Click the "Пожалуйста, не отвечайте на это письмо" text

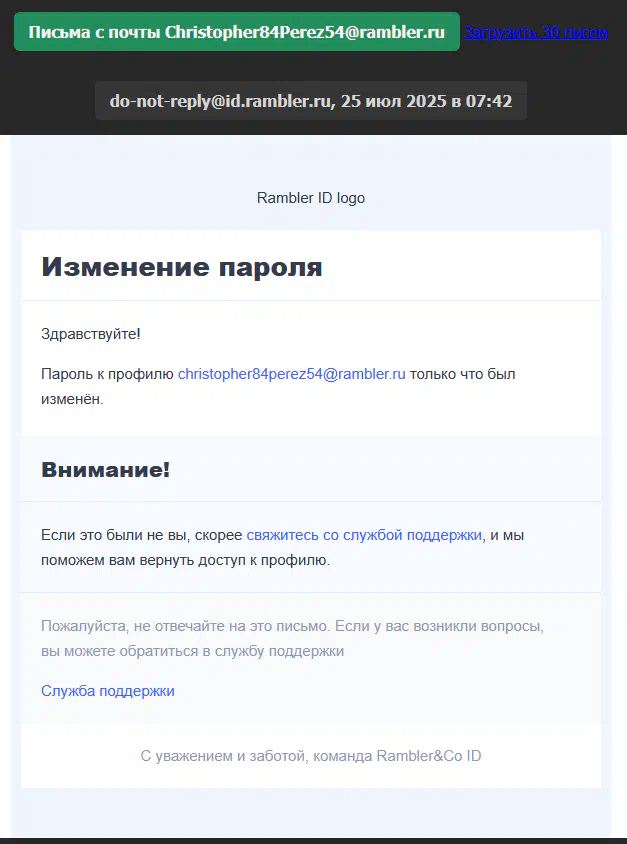tap(186, 627)
